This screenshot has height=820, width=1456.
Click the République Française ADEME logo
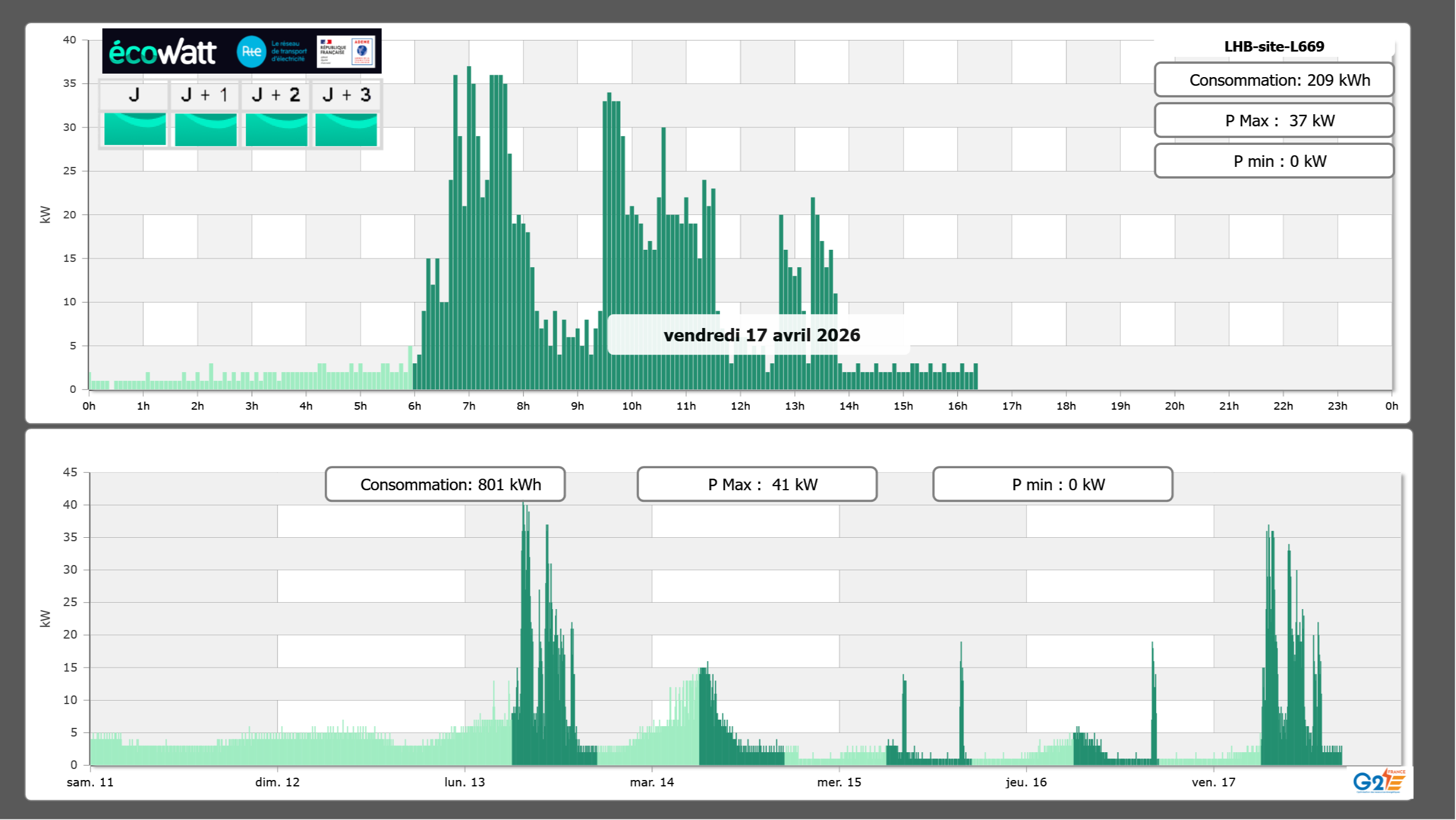coord(346,52)
